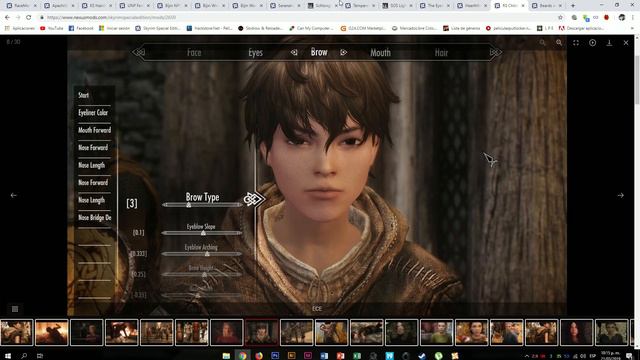Open the Chrome profile avatar
Viewport: 640px width, 360px height.
pos(622,18)
